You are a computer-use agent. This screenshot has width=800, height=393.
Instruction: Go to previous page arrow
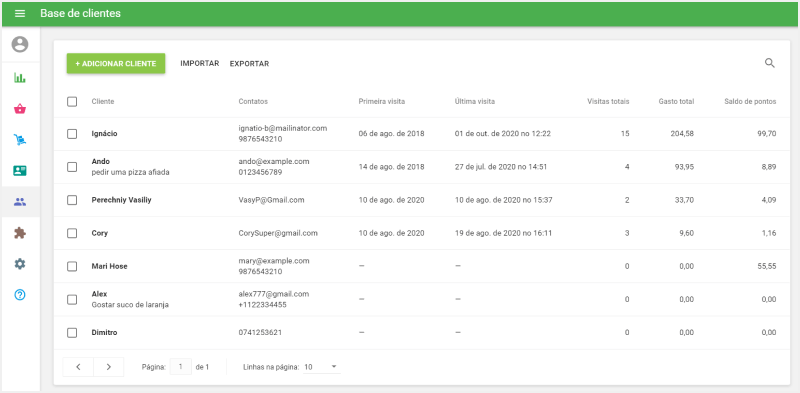tap(78, 367)
